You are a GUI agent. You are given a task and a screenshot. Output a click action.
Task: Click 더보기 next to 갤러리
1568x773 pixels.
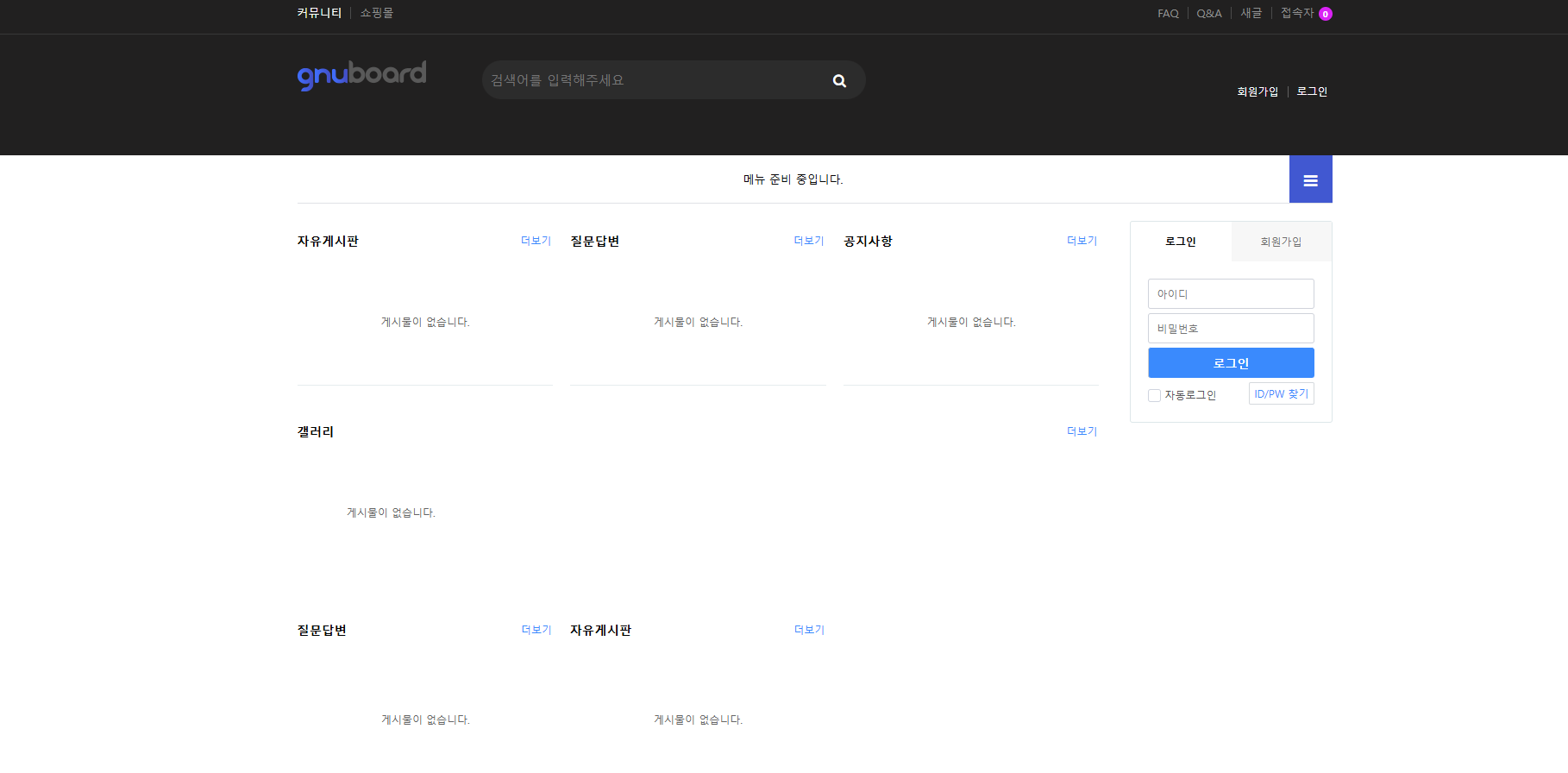pyautogui.click(x=1082, y=431)
